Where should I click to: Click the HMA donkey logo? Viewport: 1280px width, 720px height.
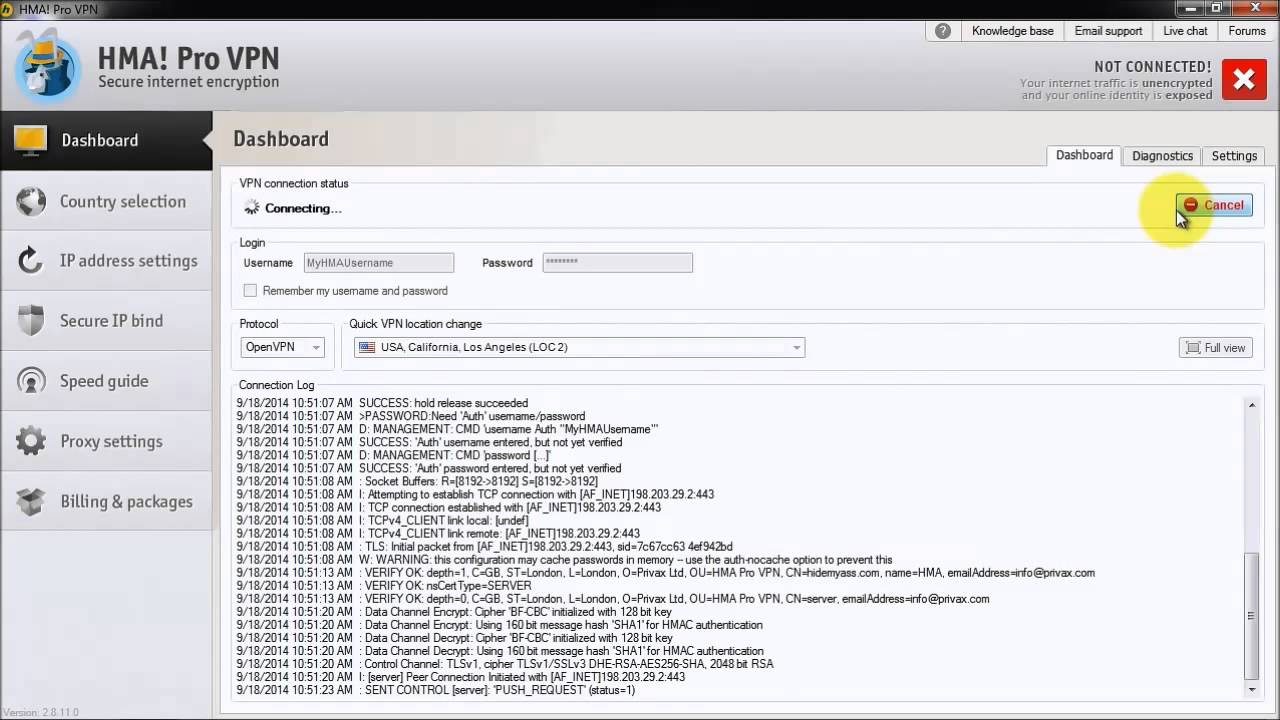tap(47, 65)
